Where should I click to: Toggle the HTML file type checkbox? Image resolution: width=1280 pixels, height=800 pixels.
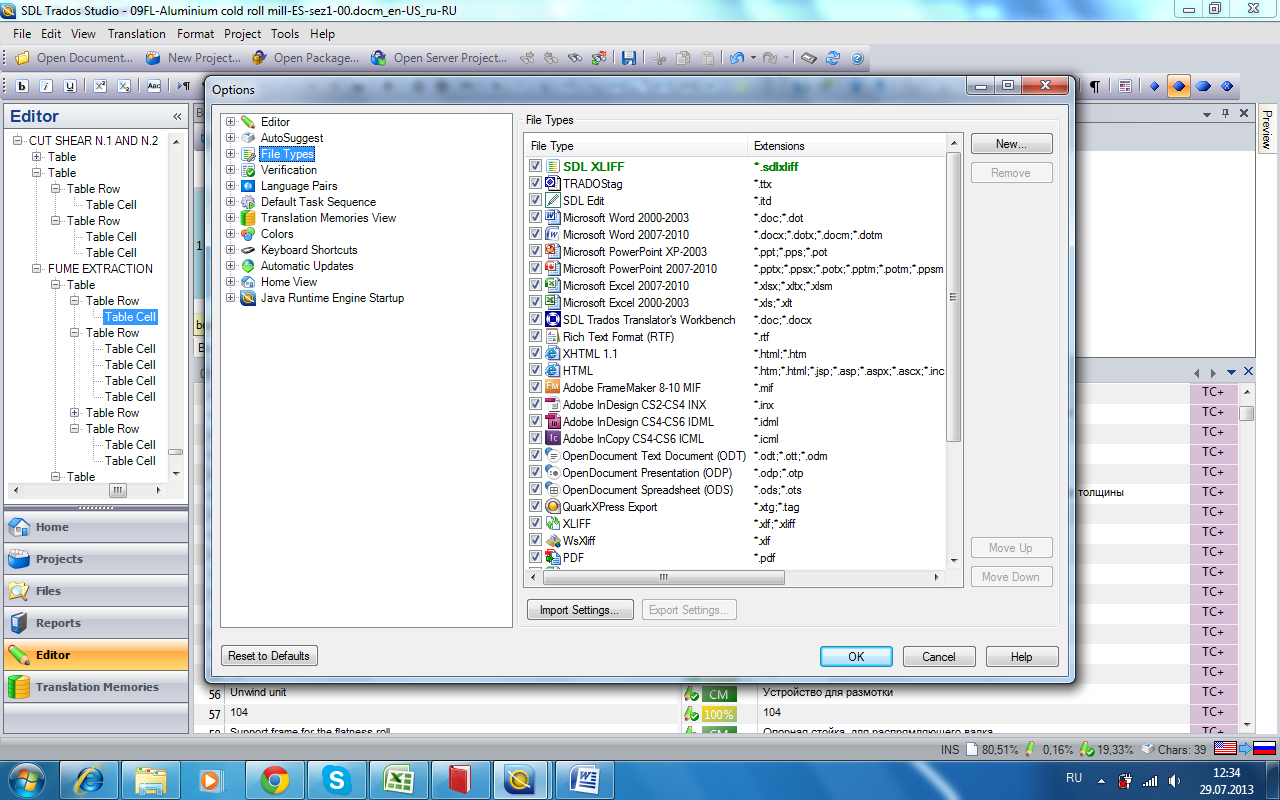point(536,370)
